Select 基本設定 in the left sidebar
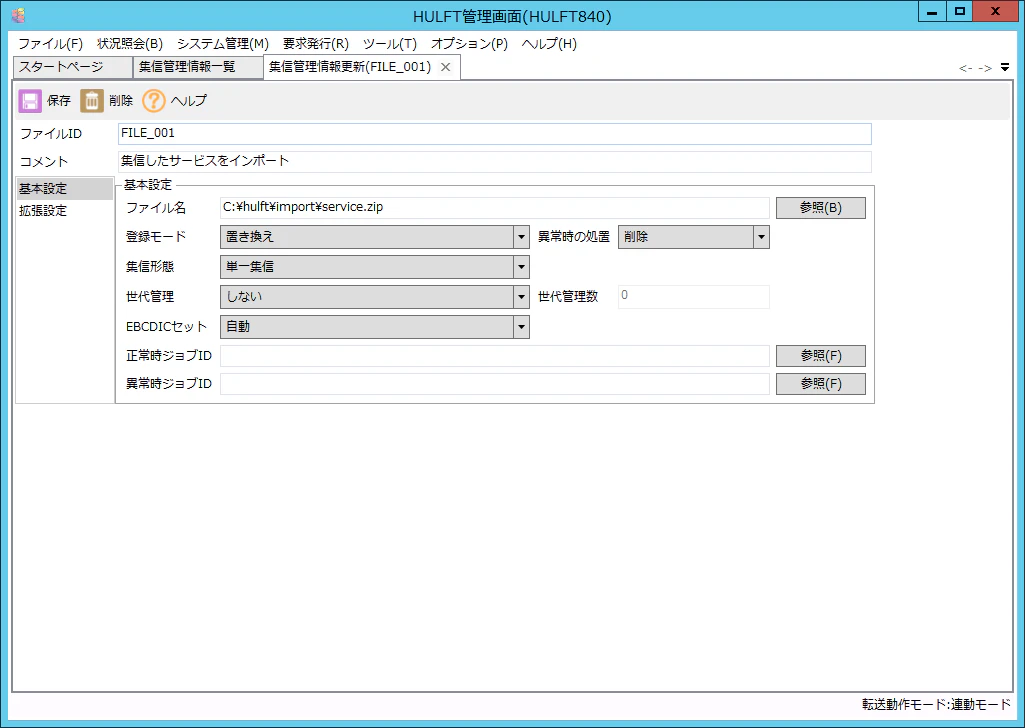Viewport: 1025px width, 728px height. (64, 189)
